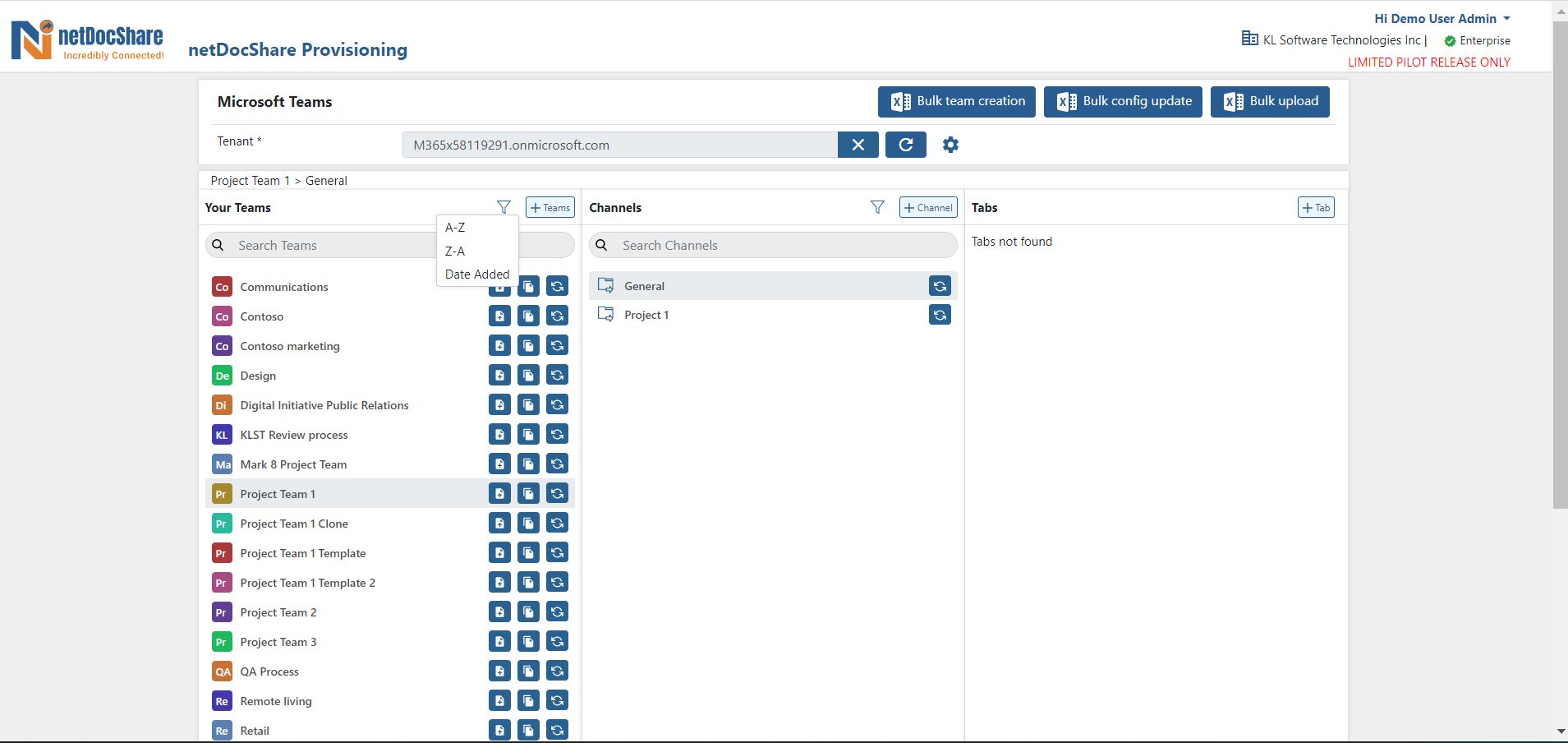1568x743 pixels.
Task: Click the Tenant input field
Action: pos(620,145)
